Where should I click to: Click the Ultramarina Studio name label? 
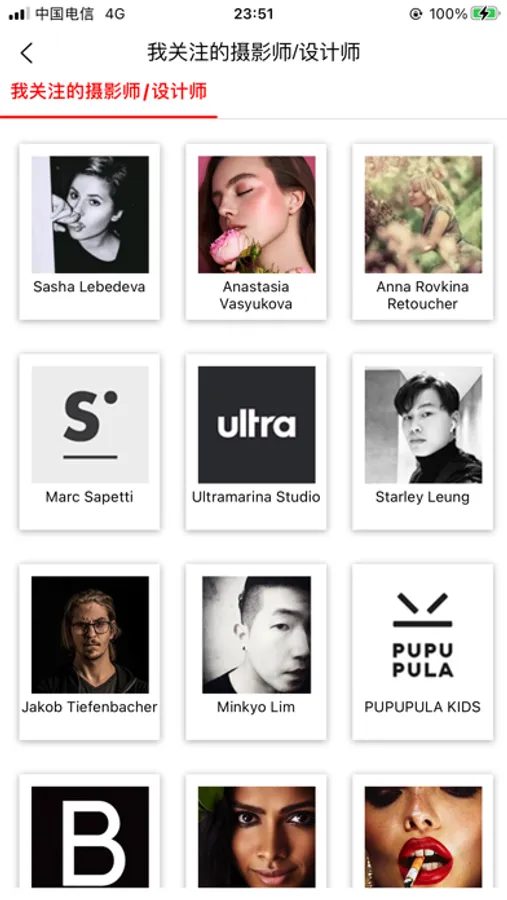pos(256,496)
